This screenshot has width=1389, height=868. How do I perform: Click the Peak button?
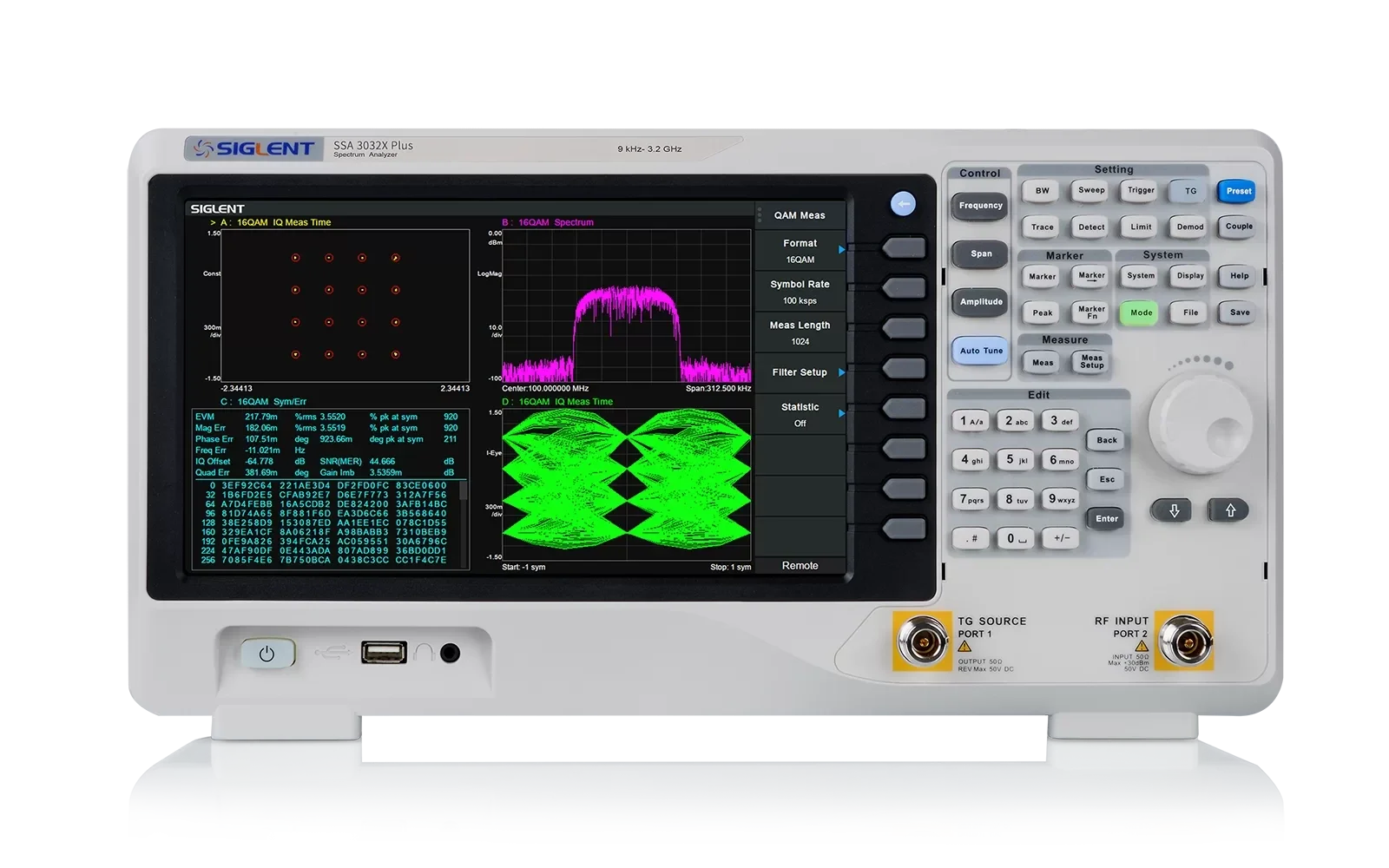pos(1042,312)
